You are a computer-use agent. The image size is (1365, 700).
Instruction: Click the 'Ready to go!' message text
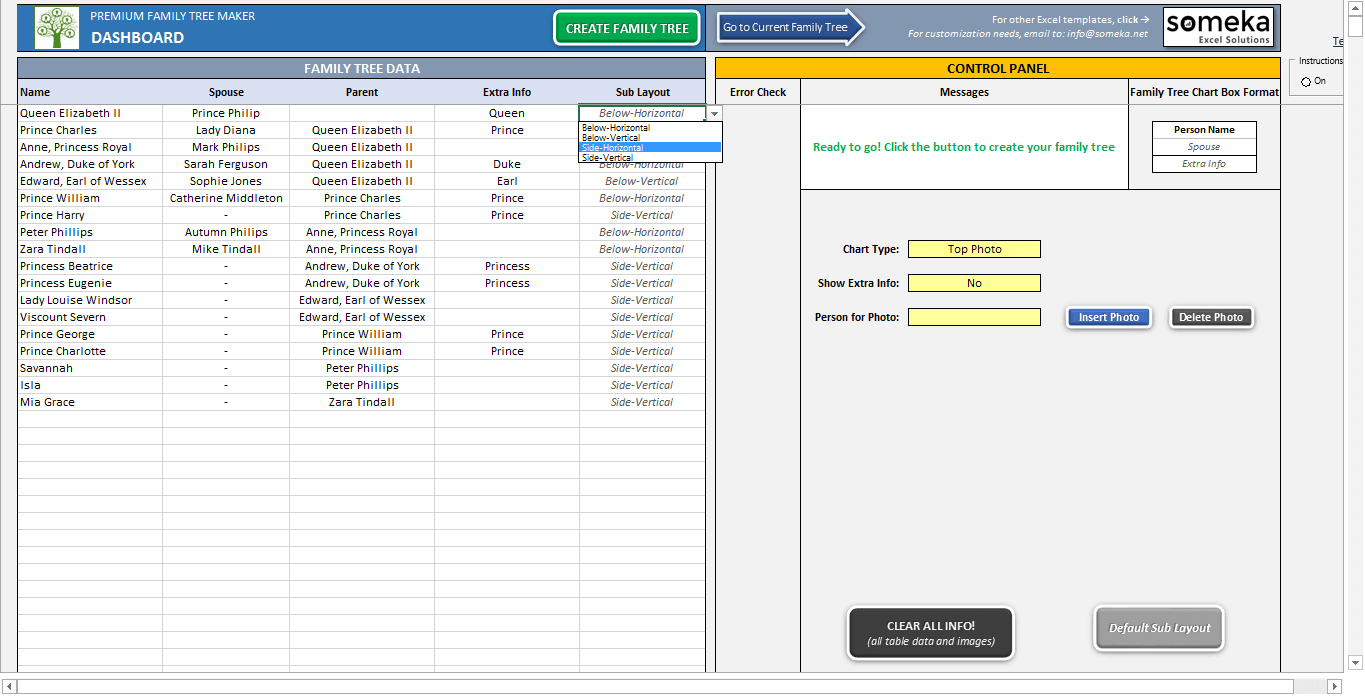(963, 147)
